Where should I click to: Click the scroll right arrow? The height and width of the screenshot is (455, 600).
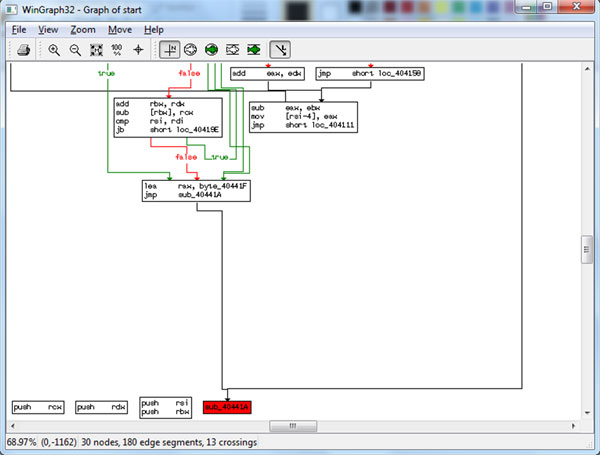[x=573, y=426]
